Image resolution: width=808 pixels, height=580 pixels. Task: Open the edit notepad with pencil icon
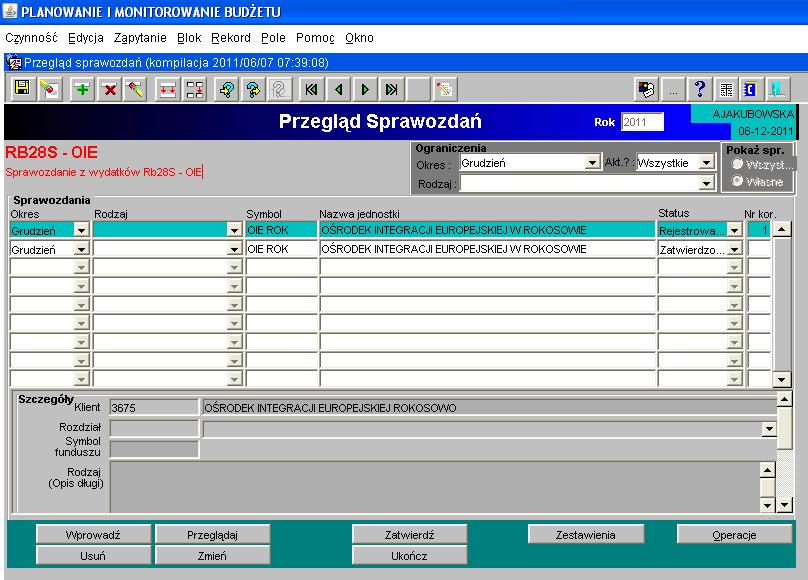tap(444, 89)
